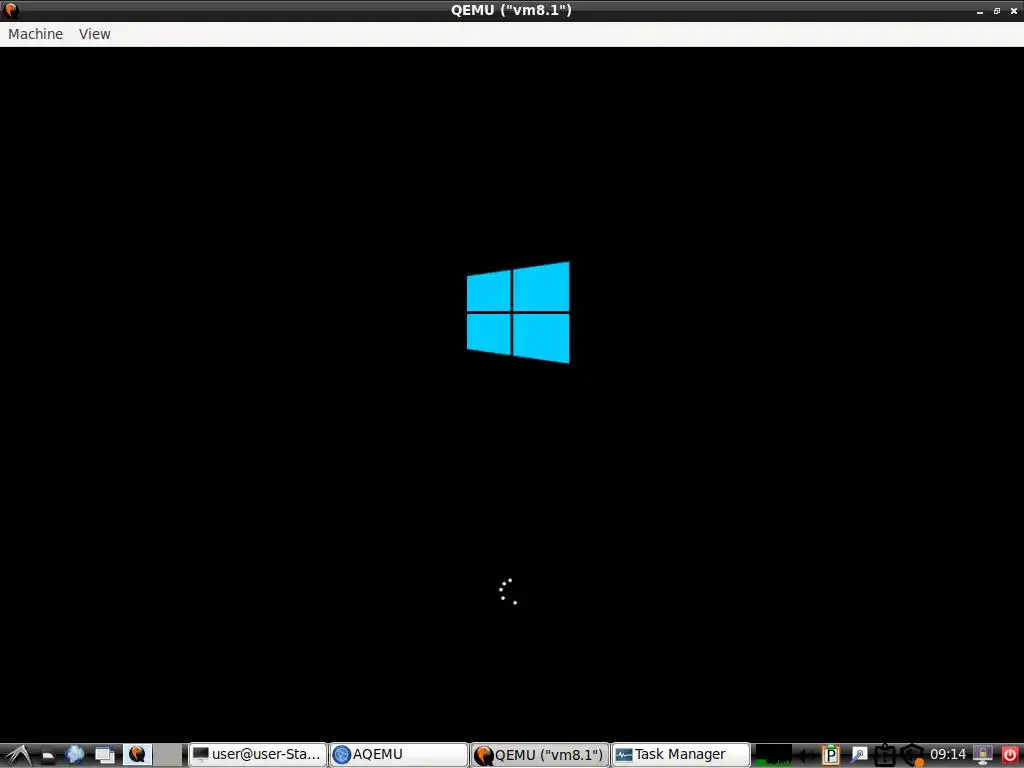1024x768 pixels.
Task: Click the network arrows tray icon
Action: click(807, 756)
